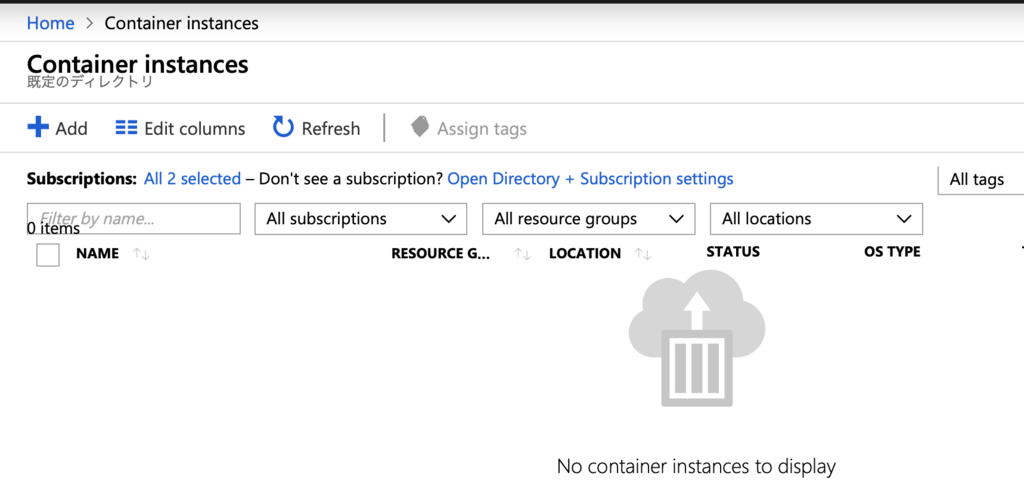Open the All tags filter dropdown

coord(980,180)
